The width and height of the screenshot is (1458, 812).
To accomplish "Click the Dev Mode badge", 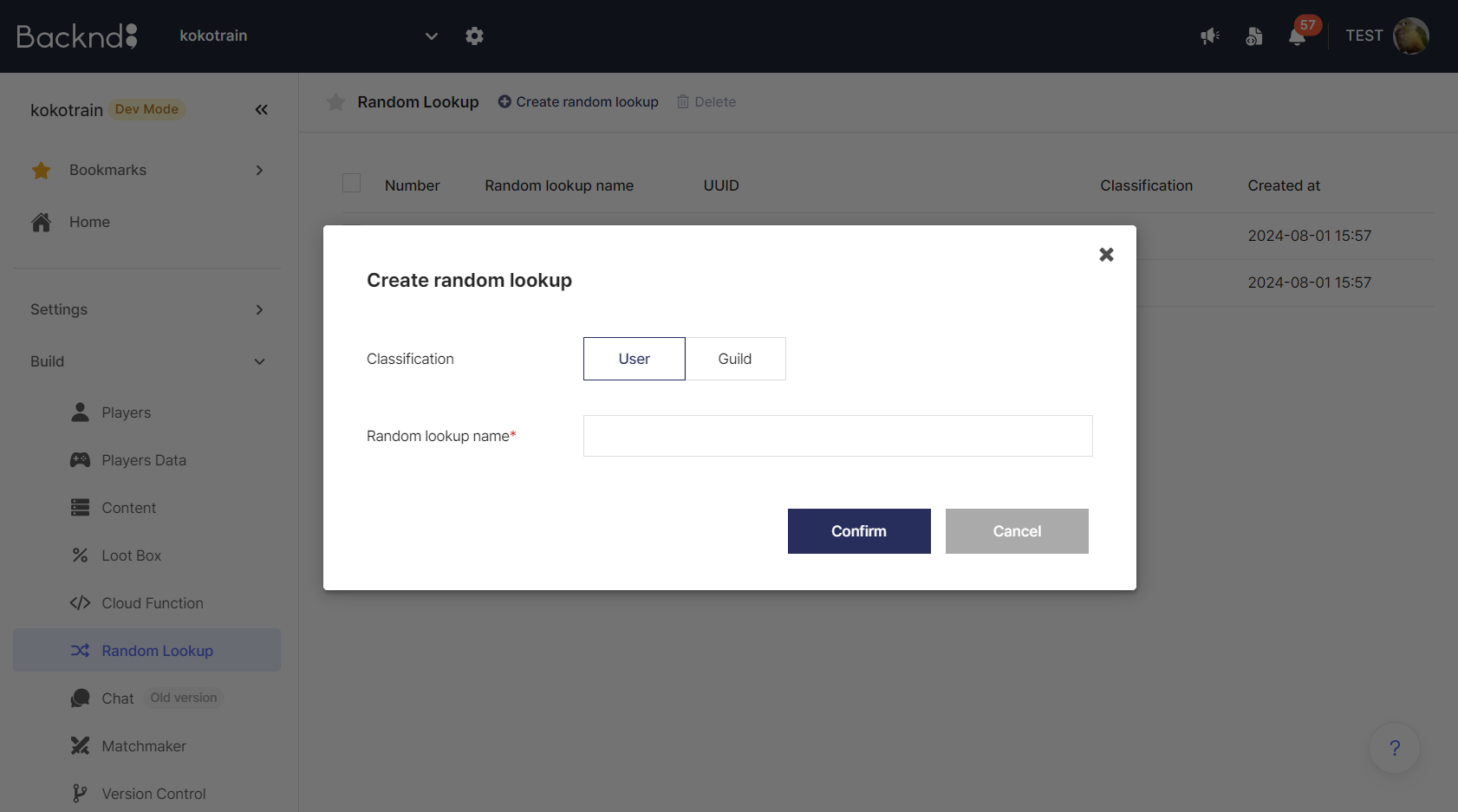I will click(x=146, y=109).
